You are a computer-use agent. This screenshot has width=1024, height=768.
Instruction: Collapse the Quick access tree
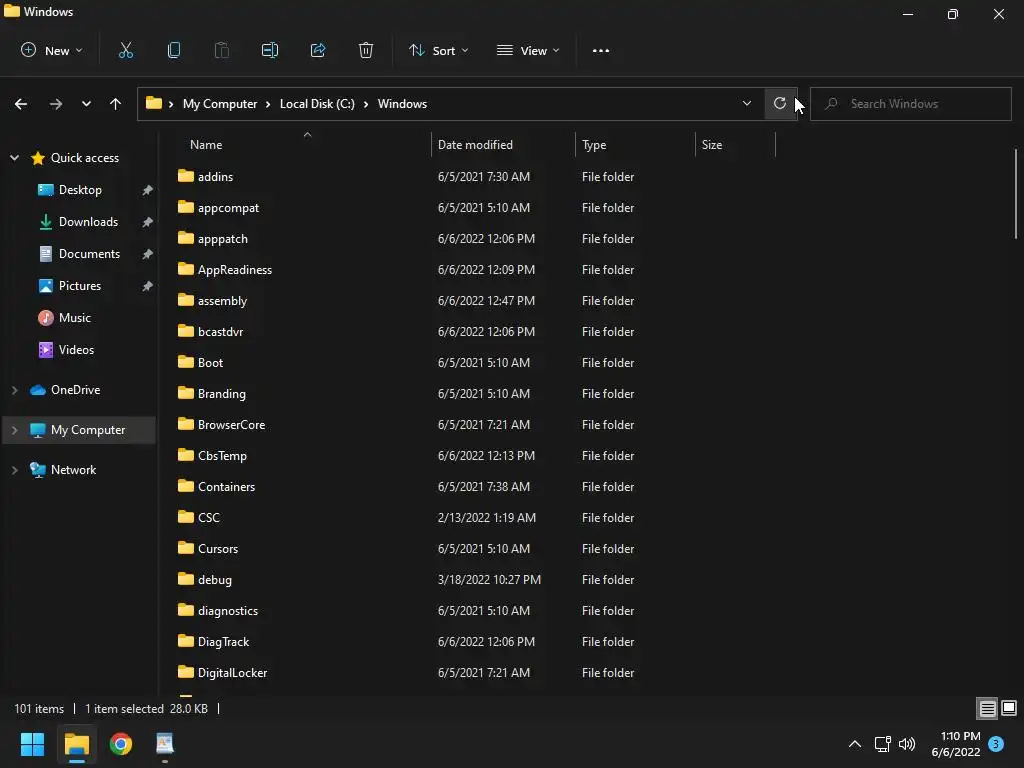[x=14, y=157]
